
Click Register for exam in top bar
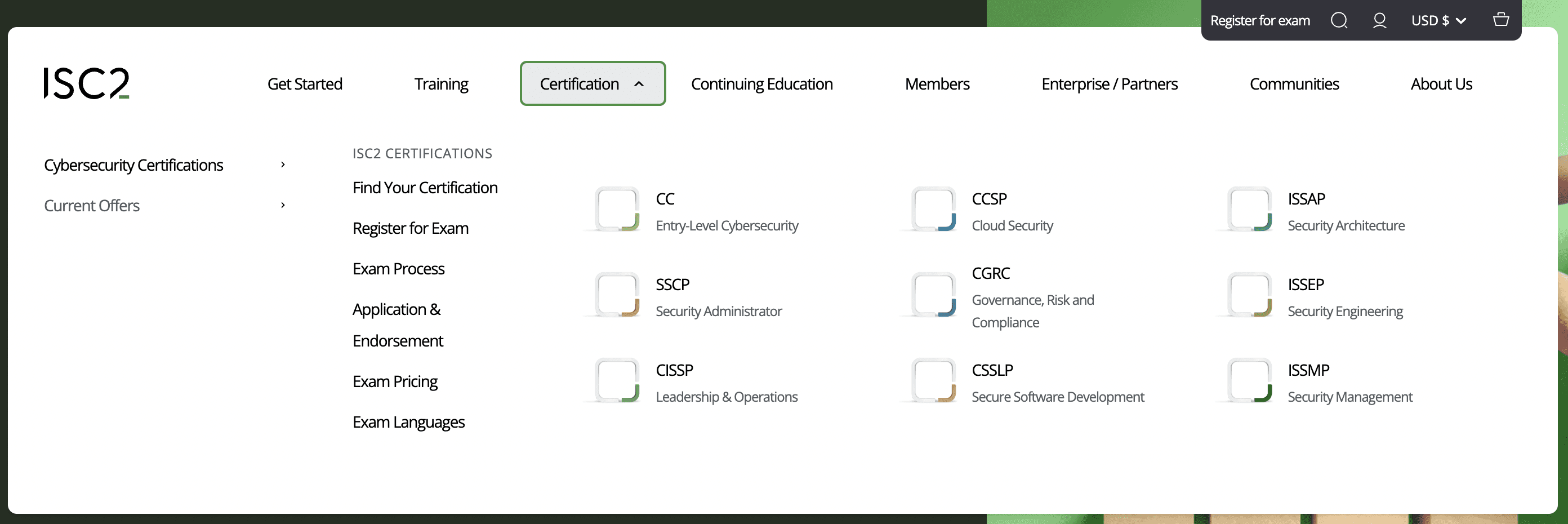1260,21
